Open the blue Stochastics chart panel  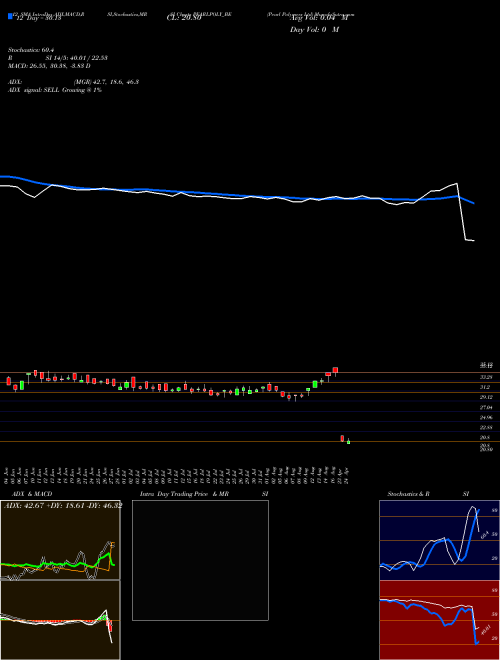pyautogui.click(x=439, y=540)
